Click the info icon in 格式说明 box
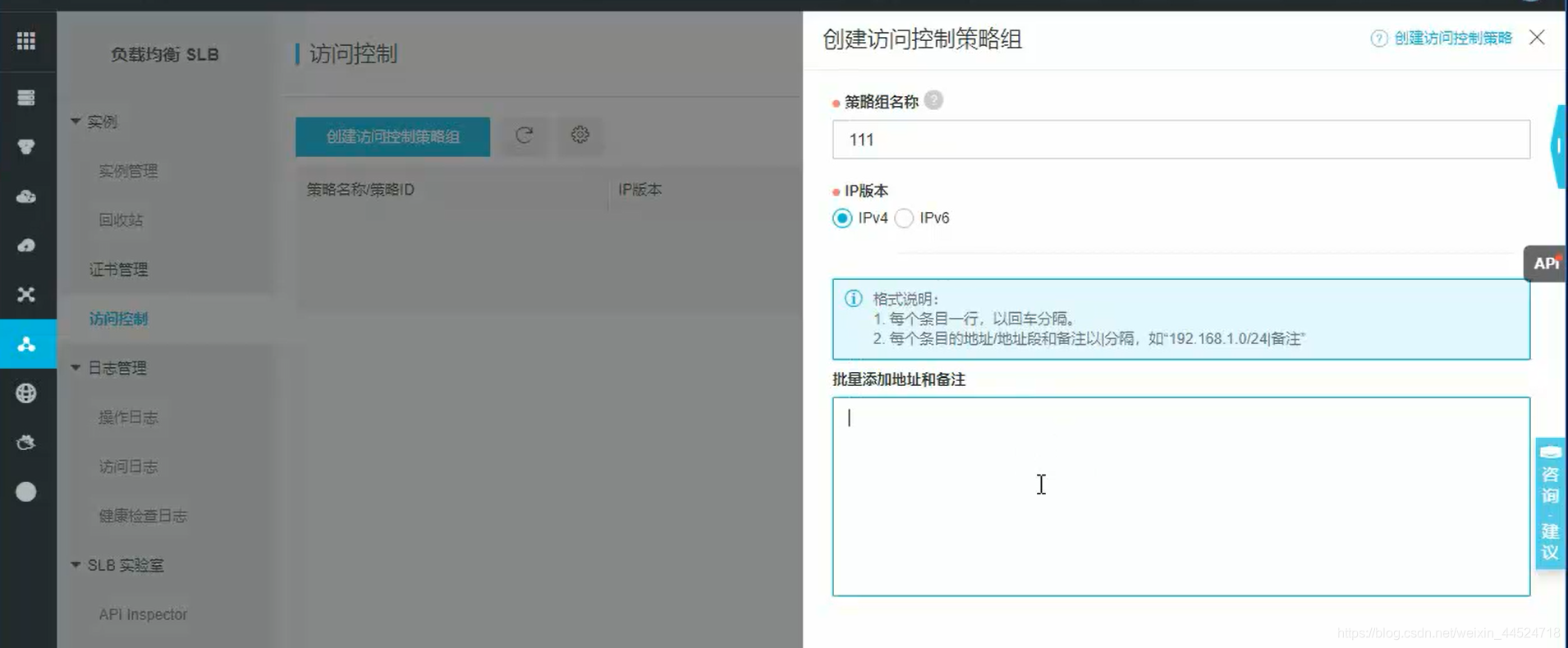Screen dimensions: 1568x648 tap(853, 298)
